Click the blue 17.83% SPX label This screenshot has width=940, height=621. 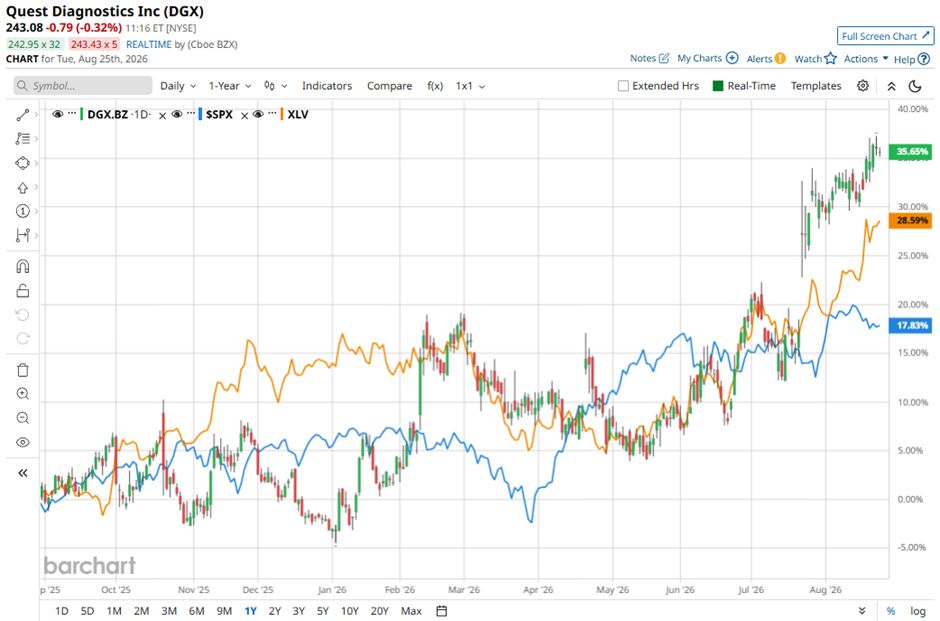point(911,325)
